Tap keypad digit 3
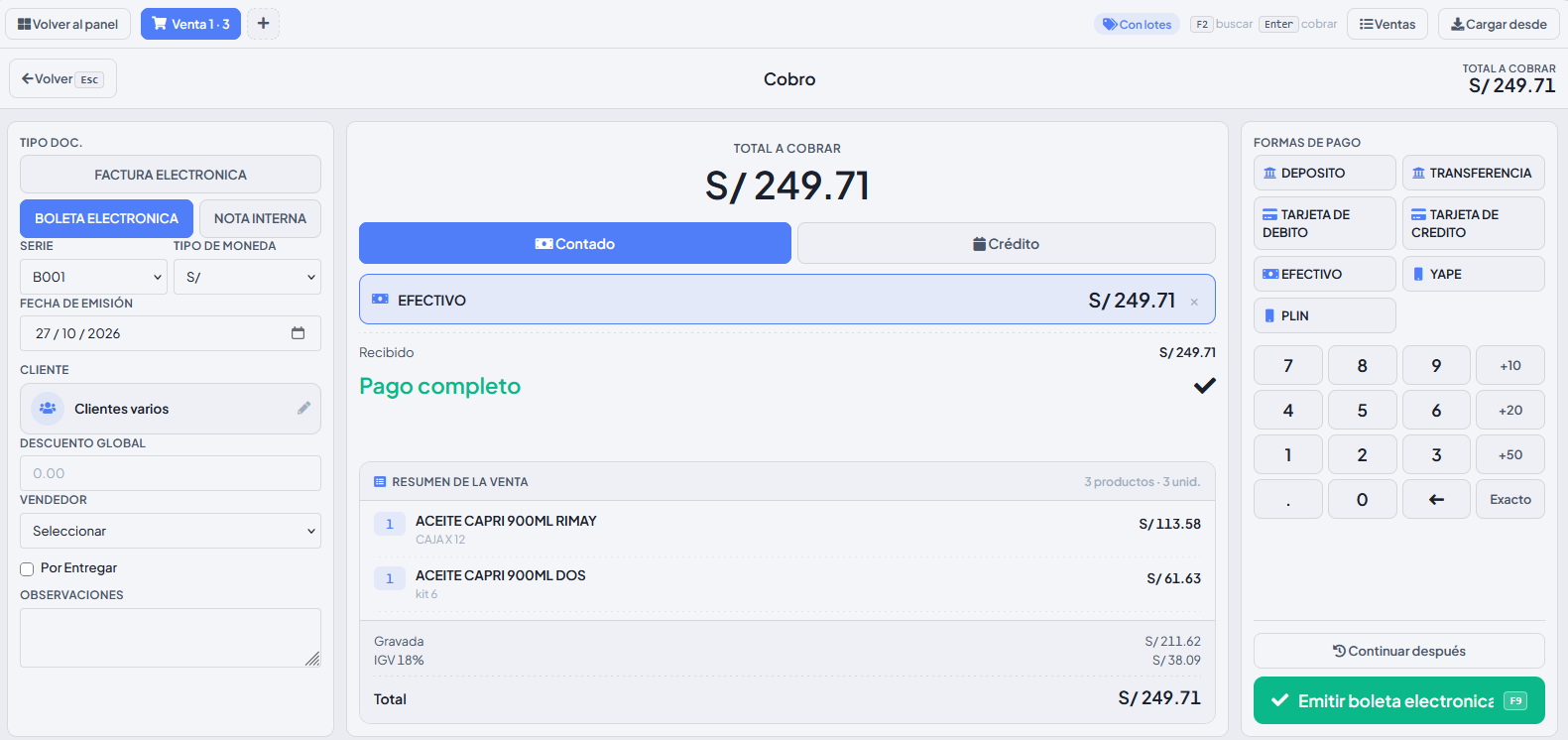The image size is (1568, 740). [x=1436, y=454]
